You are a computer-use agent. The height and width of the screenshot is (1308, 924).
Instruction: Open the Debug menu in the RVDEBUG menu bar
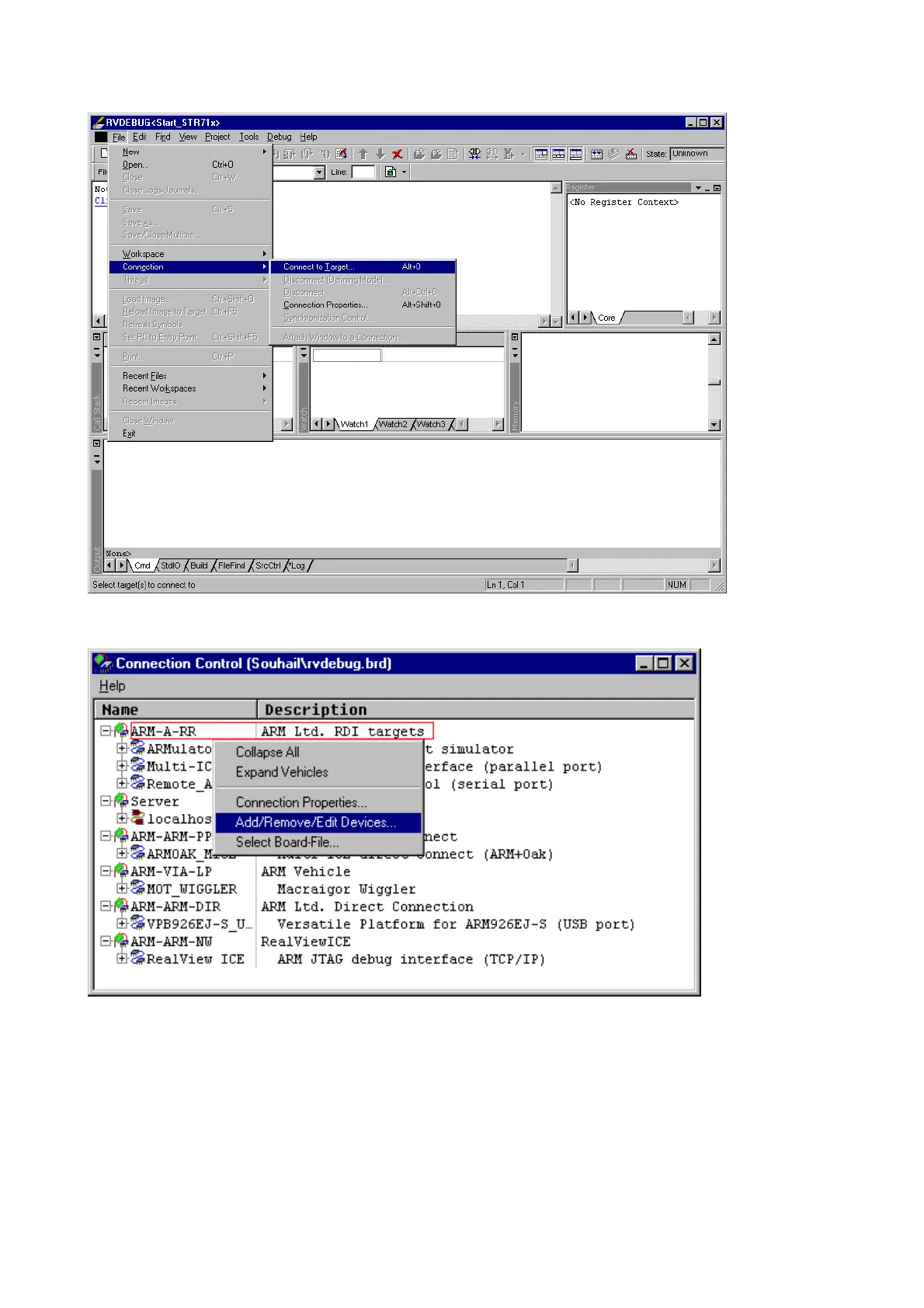[x=280, y=137]
